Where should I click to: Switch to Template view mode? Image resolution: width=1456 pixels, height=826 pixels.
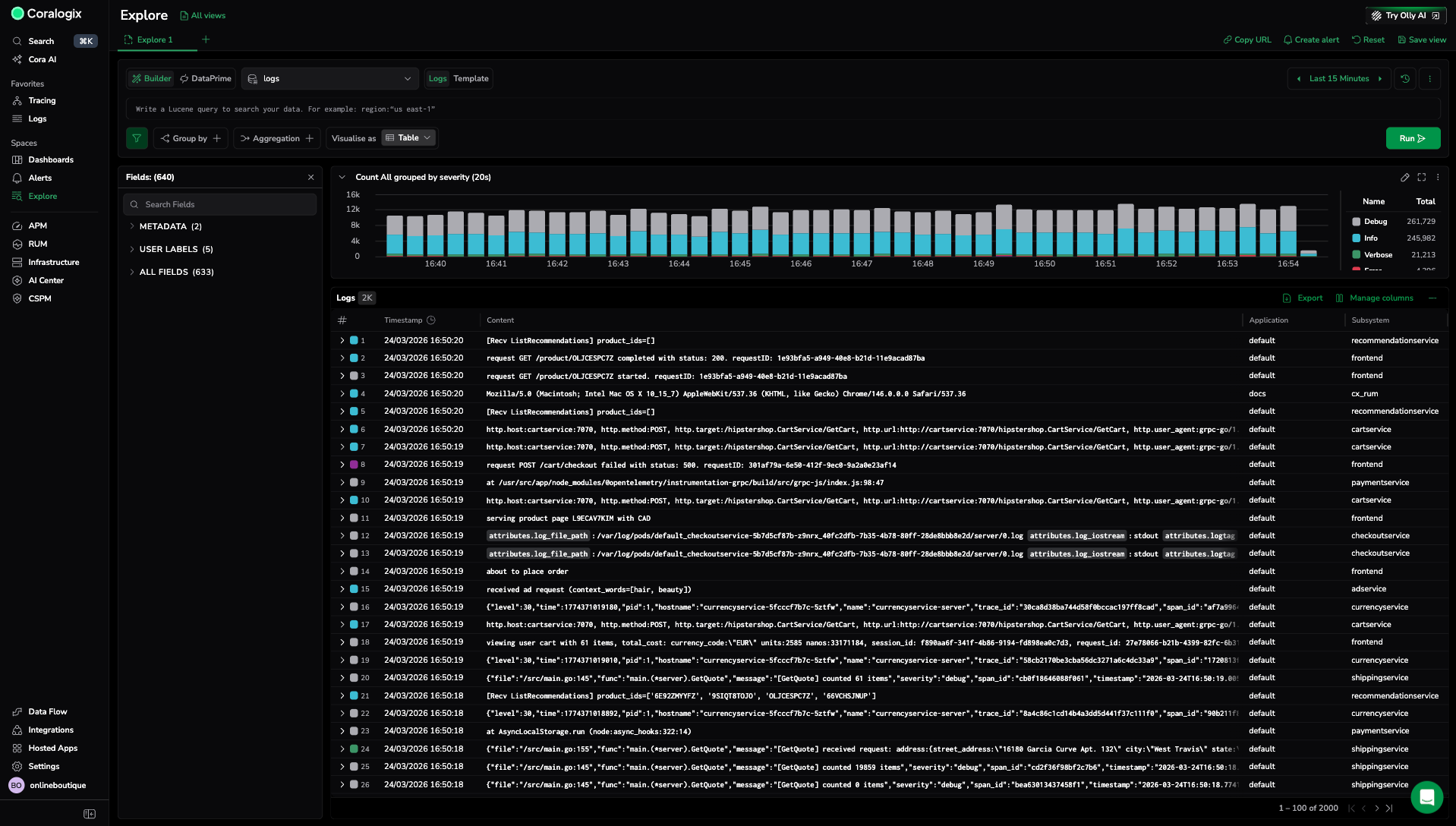tap(471, 79)
